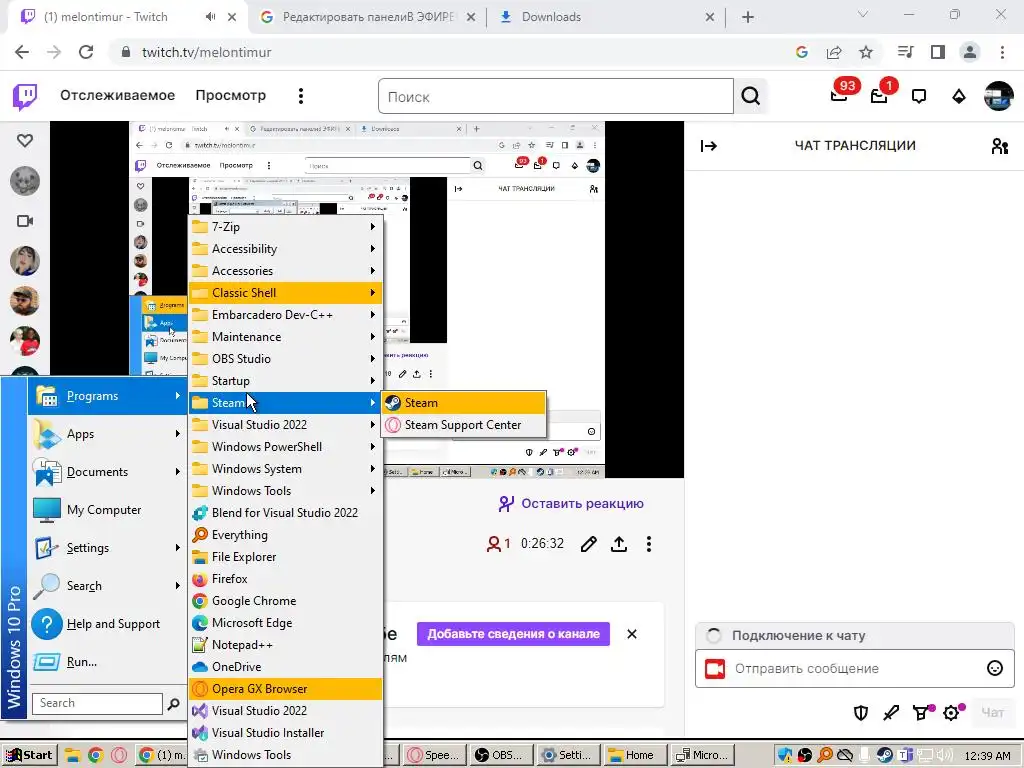Viewport: 1024px width, 768px height.
Task: Collapse the stream chat panel arrow
Action: [709, 146]
